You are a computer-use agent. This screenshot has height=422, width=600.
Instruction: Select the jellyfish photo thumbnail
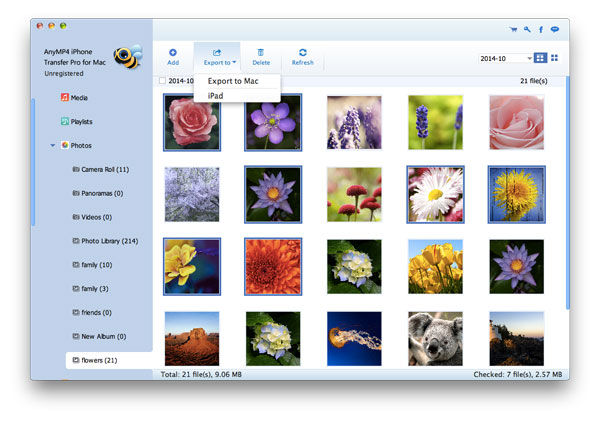pos(354,338)
